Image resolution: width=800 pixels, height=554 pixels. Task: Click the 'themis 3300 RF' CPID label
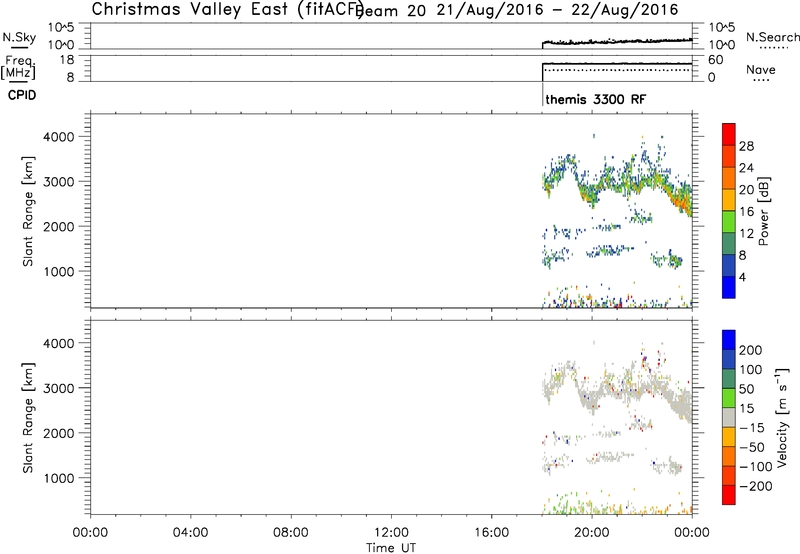pyautogui.click(x=595, y=99)
